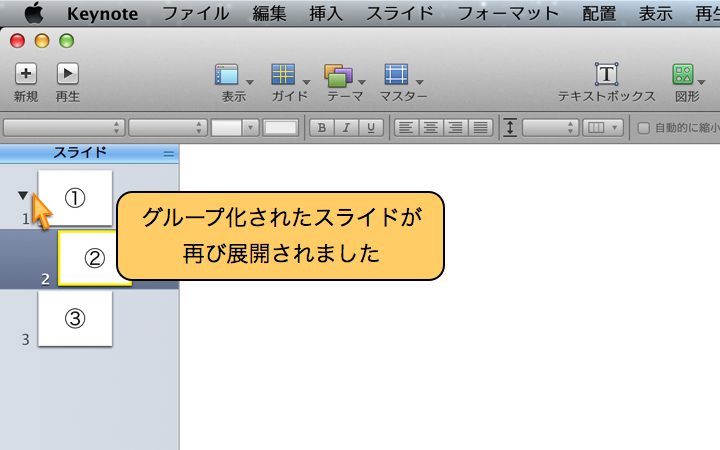Screen dimensions: 720x450
Task: Open the テーマ theme chooser icon
Action: [x=338, y=75]
